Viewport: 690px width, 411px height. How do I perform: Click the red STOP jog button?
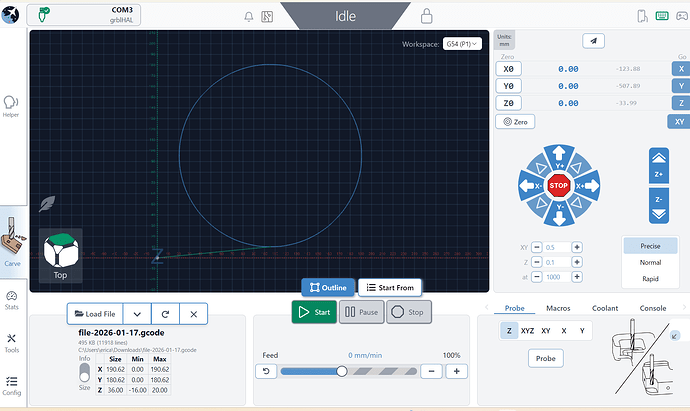(560, 185)
